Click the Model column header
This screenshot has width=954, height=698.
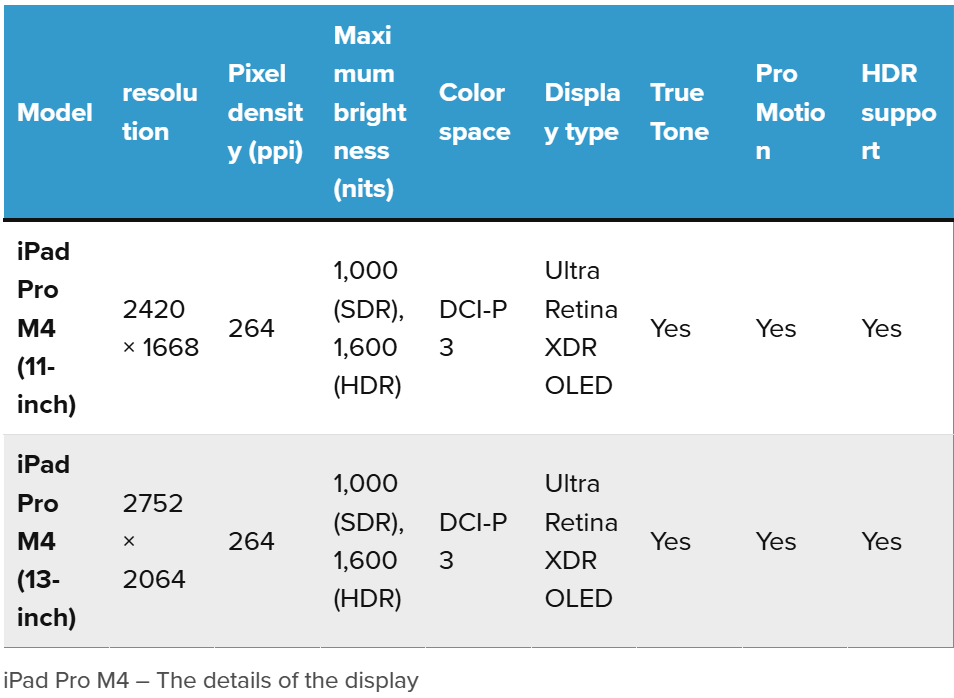click(55, 112)
